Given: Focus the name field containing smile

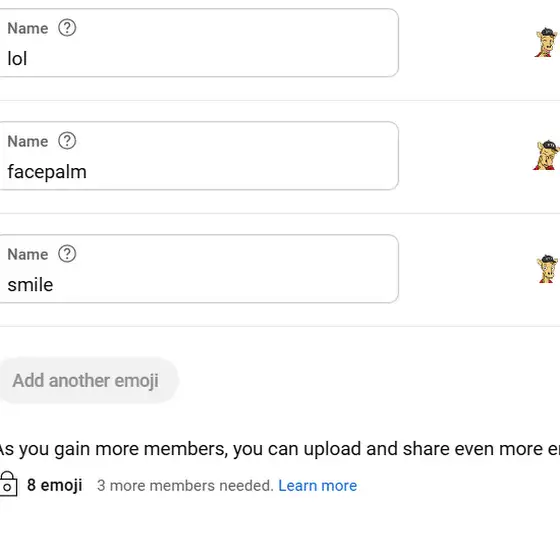Looking at the screenshot, I should (x=199, y=269).
